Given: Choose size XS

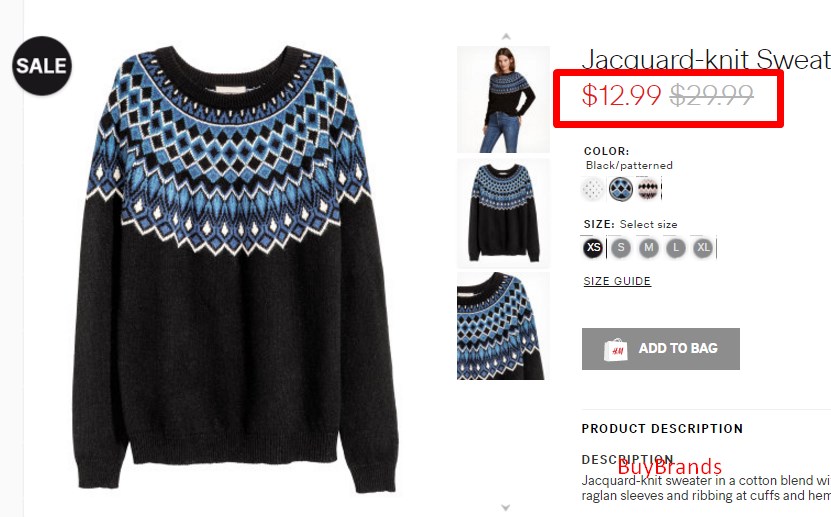Looking at the screenshot, I should pyautogui.click(x=594, y=247).
